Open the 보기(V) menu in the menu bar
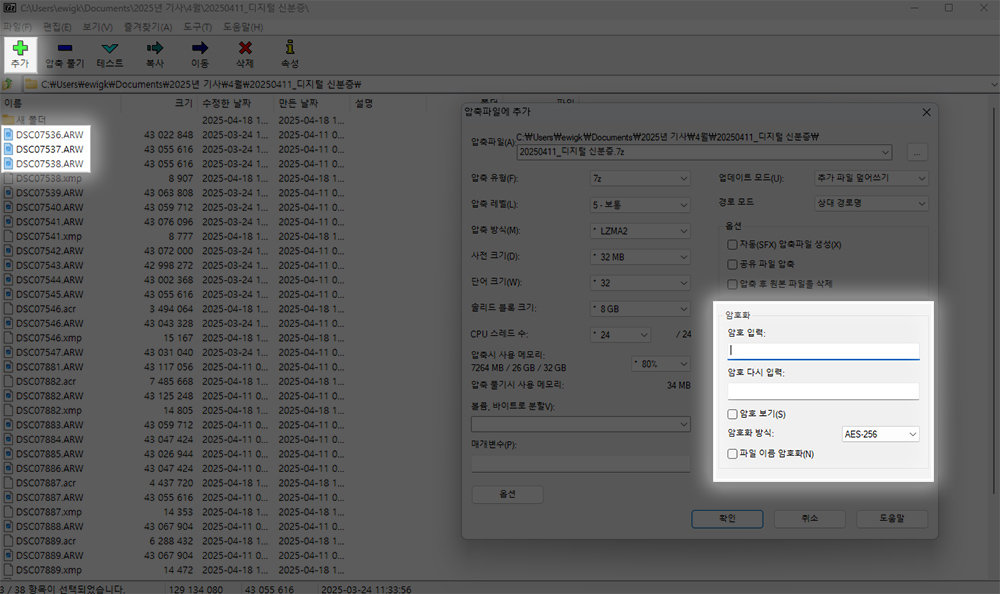 98,26
